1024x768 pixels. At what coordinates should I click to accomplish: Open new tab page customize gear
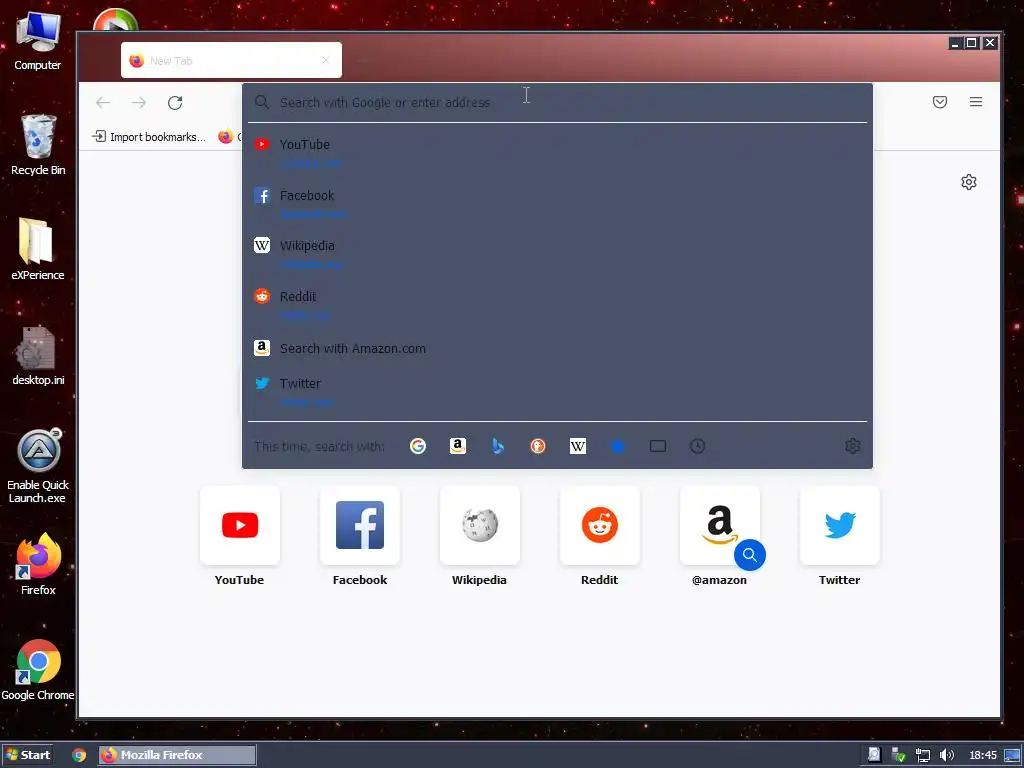(x=968, y=182)
